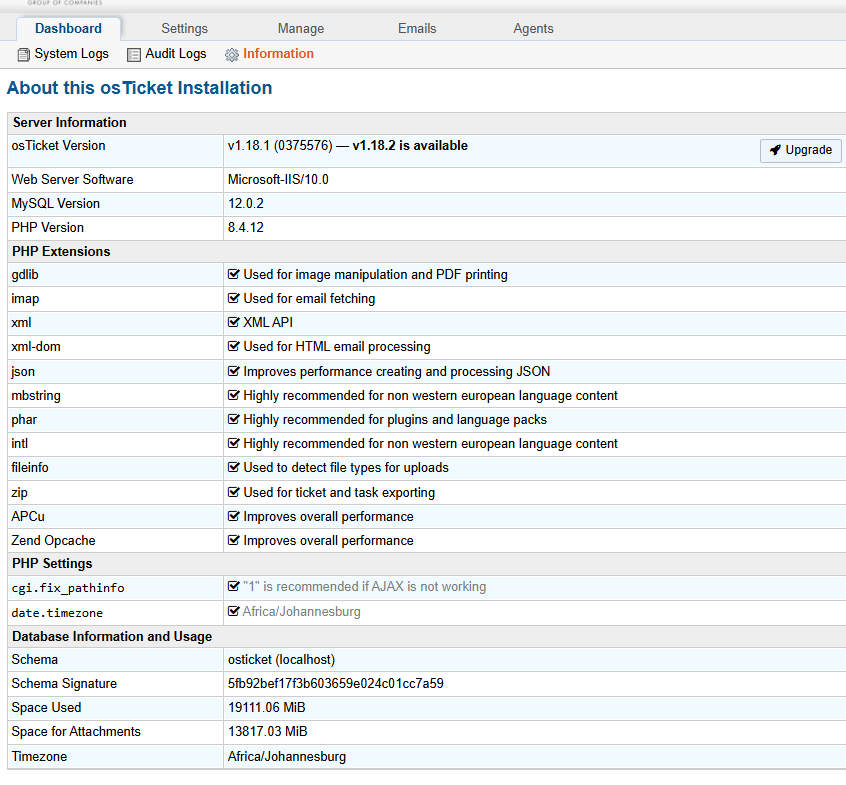Click the Zend Opcache check mark icon
The height and width of the screenshot is (785, 846).
click(233, 540)
